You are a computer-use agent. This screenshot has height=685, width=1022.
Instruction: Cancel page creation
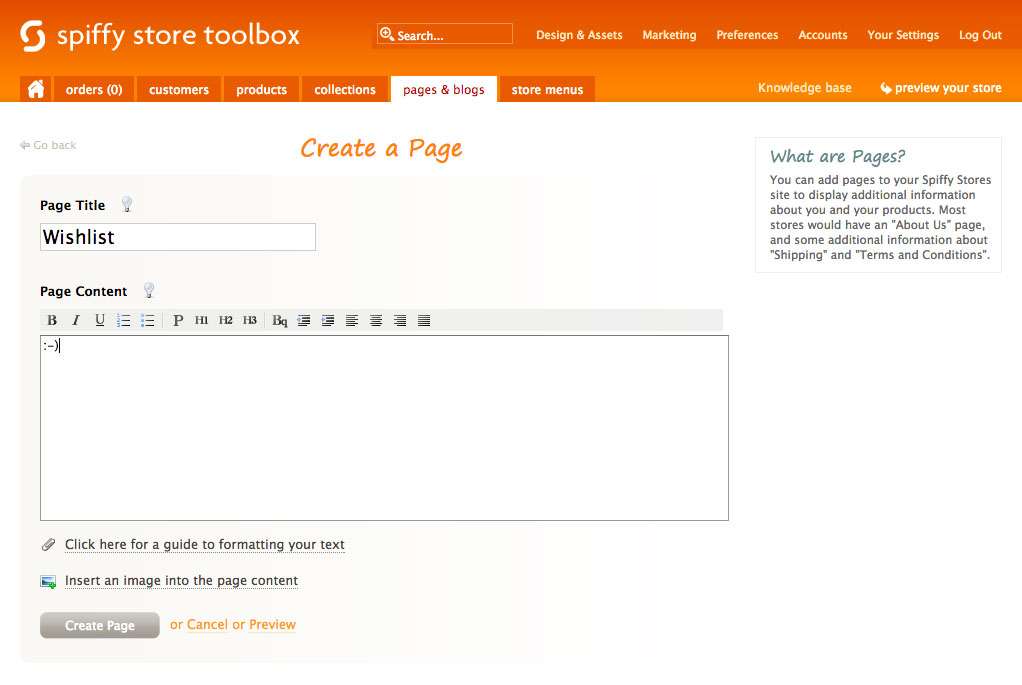click(207, 624)
